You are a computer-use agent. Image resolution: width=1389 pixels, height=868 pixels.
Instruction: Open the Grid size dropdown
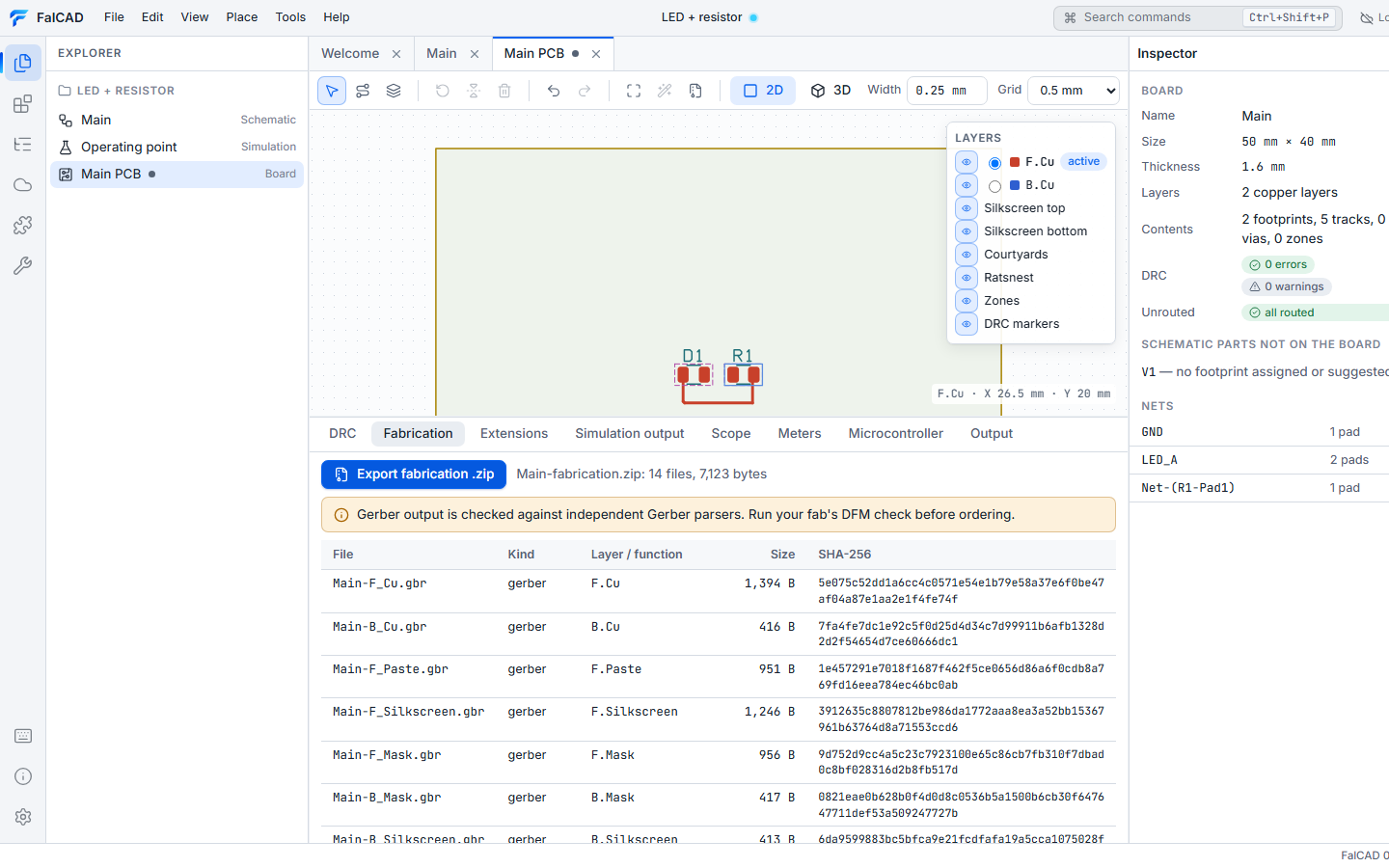point(1074,91)
